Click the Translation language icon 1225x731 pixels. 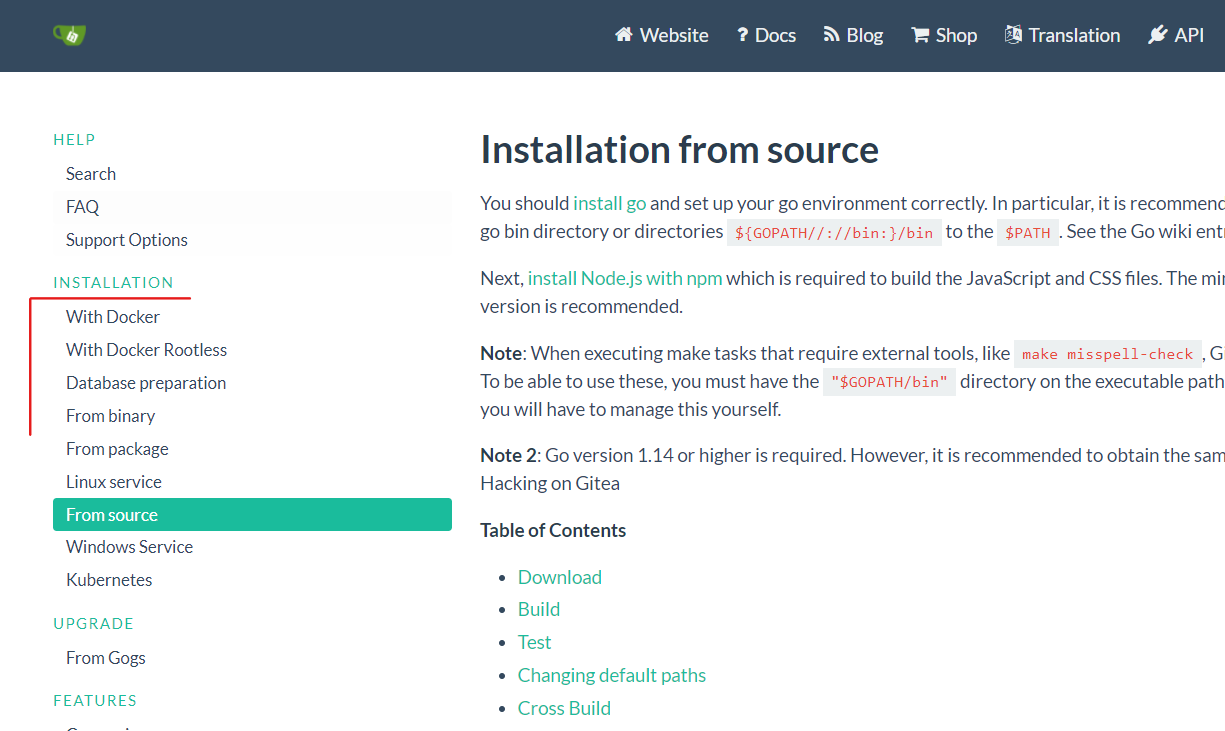click(1013, 35)
